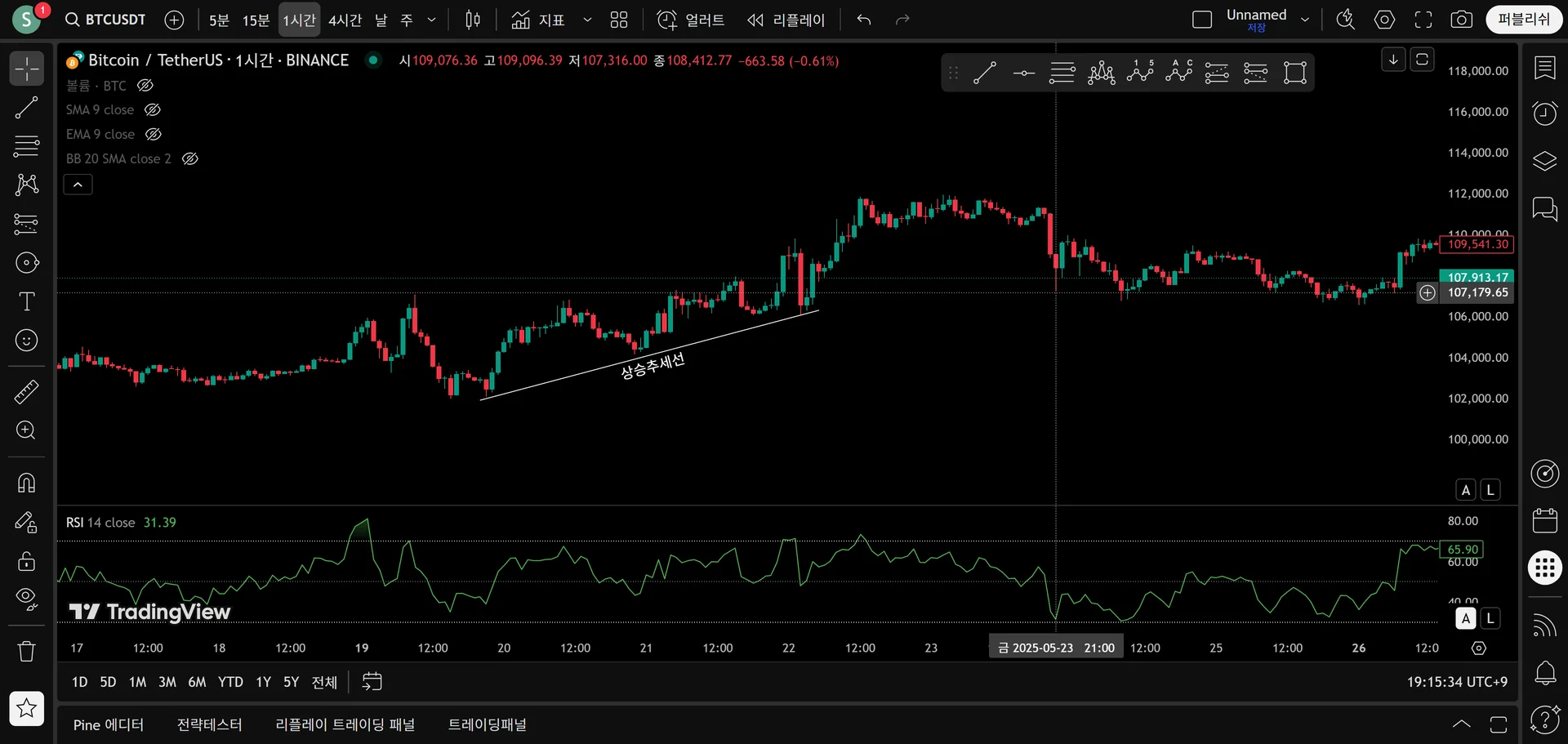
Task: Click the 109,541.30 price label on scale
Action: pos(1477,244)
